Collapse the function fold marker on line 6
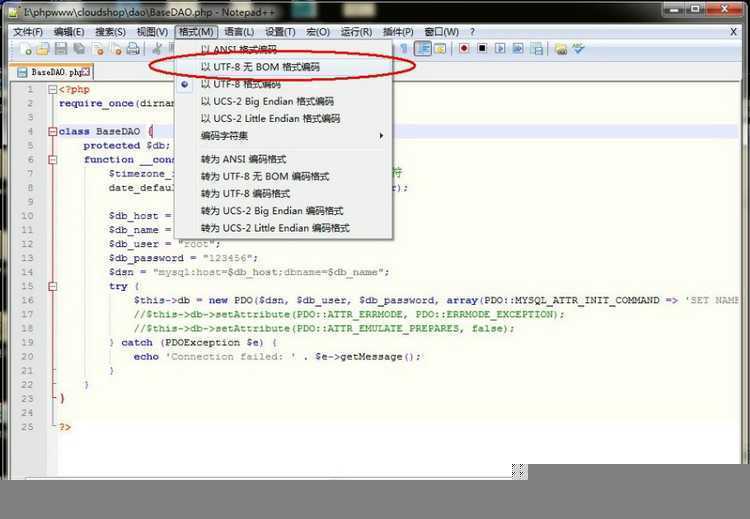 53,160
